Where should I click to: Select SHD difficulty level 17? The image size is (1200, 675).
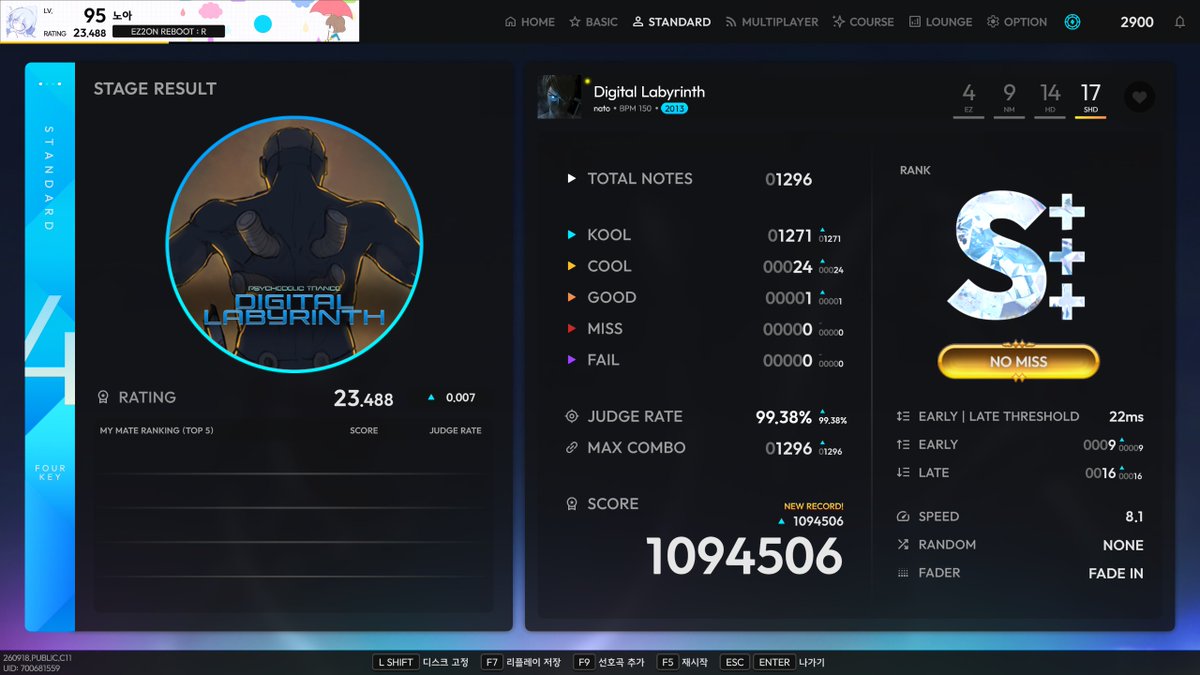point(1090,100)
